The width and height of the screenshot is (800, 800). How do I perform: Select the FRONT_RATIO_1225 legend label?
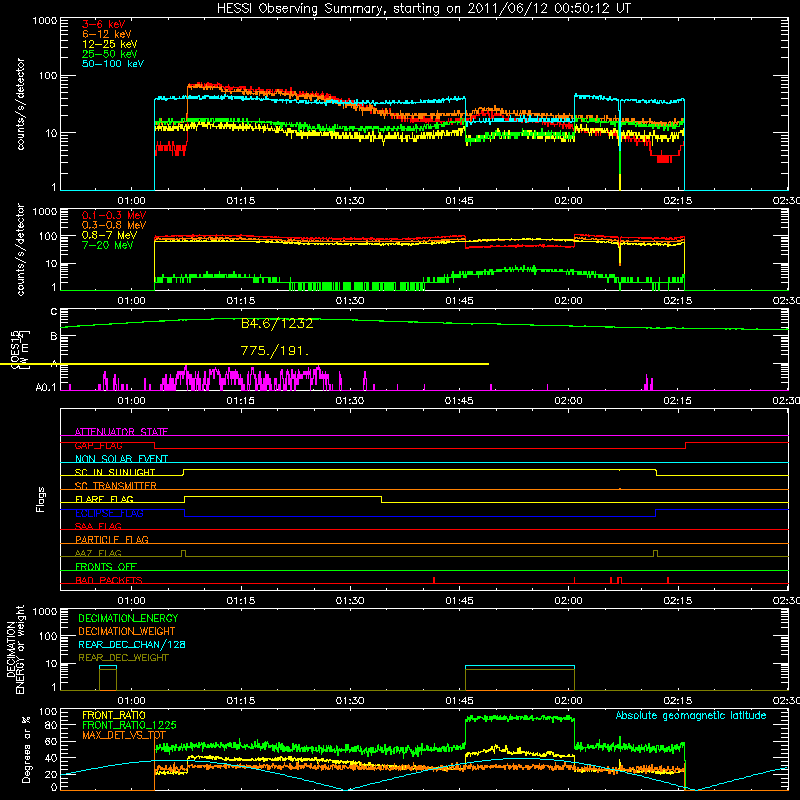point(129,725)
